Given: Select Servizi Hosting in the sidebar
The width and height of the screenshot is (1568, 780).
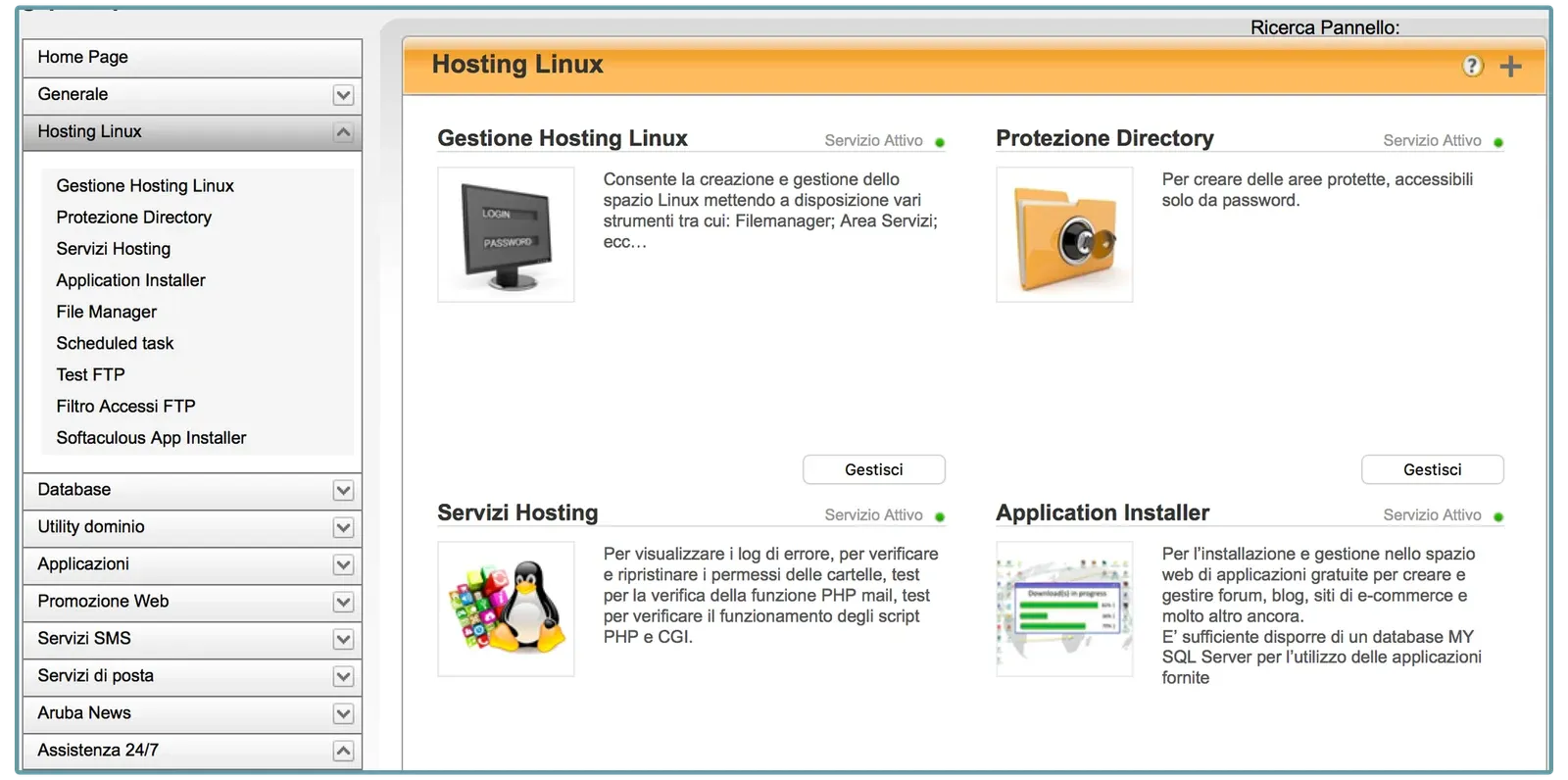Looking at the screenshot, I should (x=114, y=248).
